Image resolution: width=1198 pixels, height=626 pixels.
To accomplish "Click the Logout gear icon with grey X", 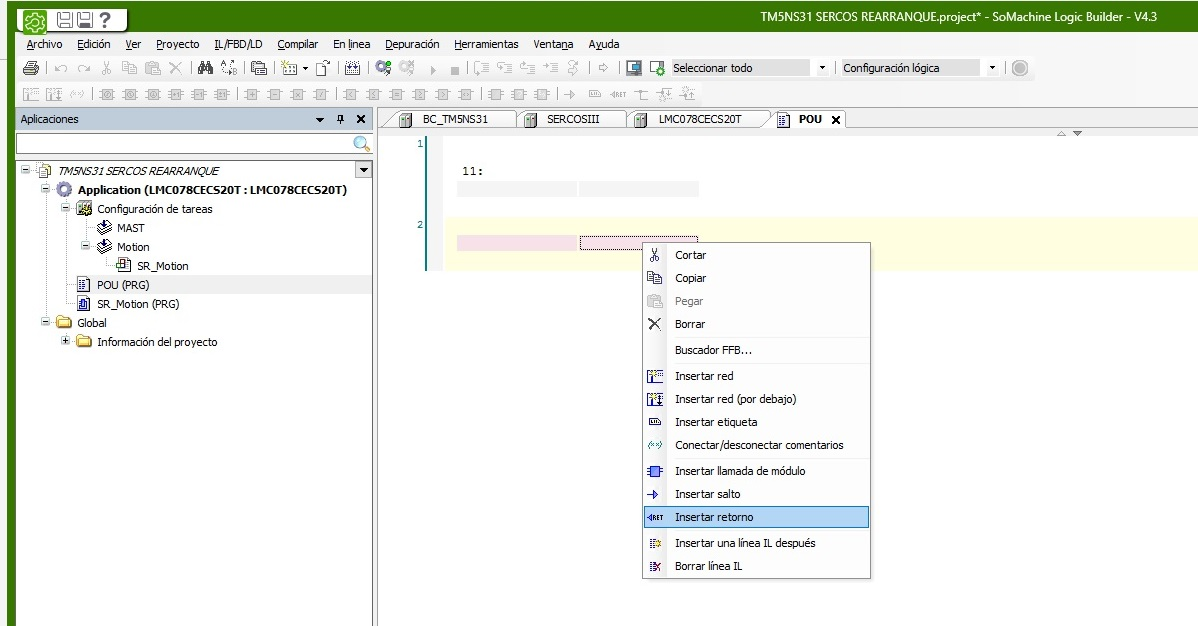I will pos(406,68).
